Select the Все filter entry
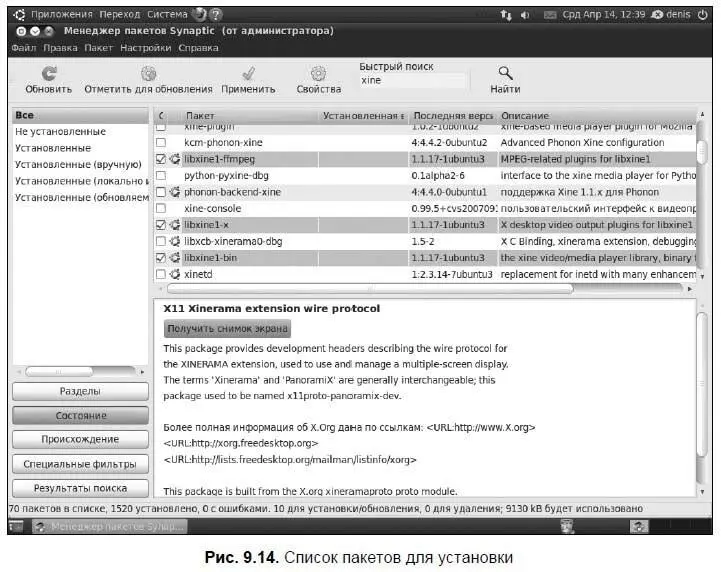 pyautogui.click(x=80, y=115)
